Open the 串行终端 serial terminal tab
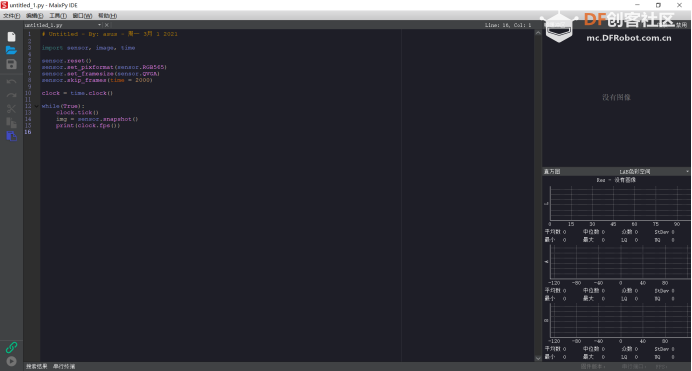The image size is (692, 371). coord(64,367)
